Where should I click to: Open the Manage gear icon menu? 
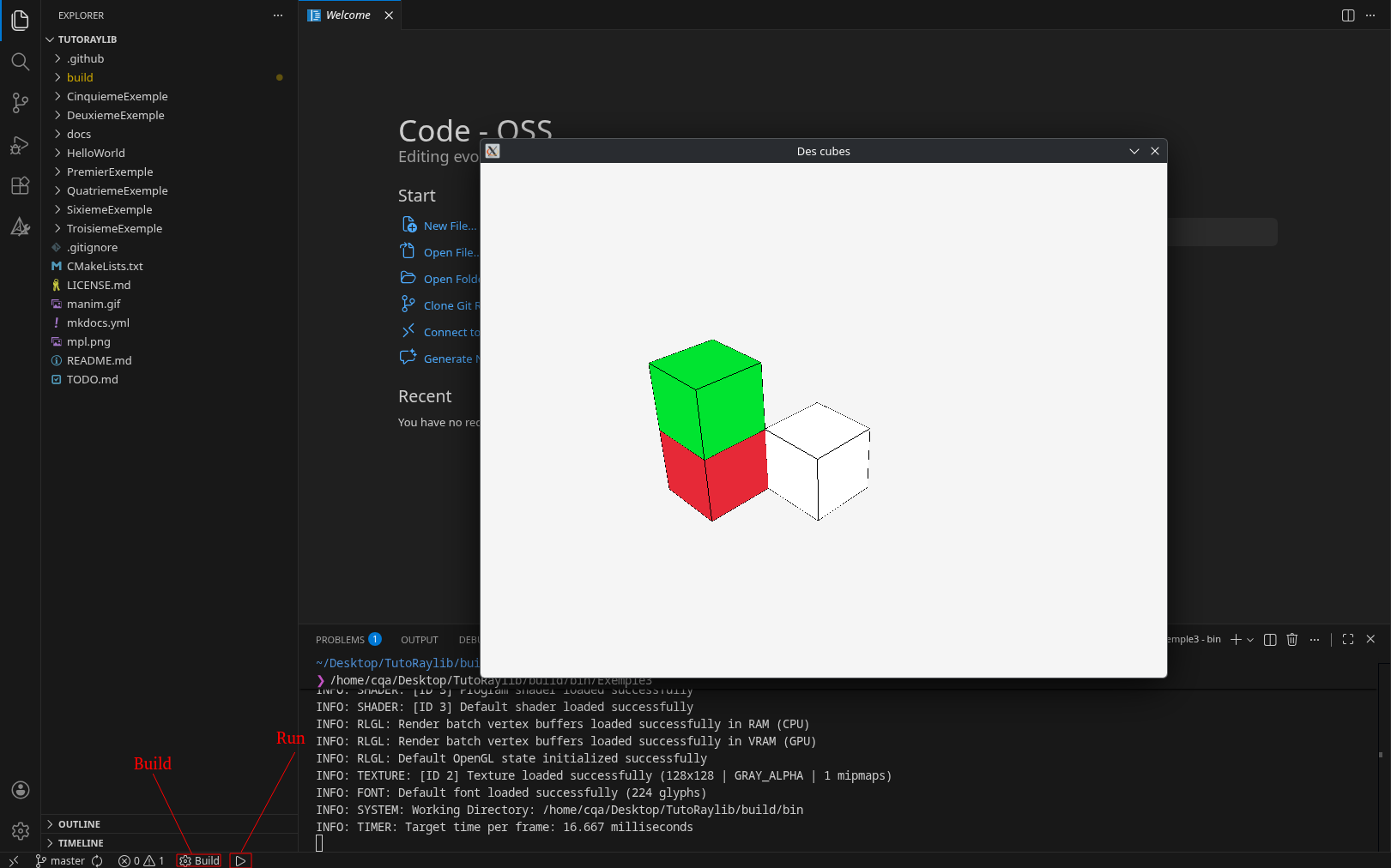pyautogui.click(x=20, y=831)
